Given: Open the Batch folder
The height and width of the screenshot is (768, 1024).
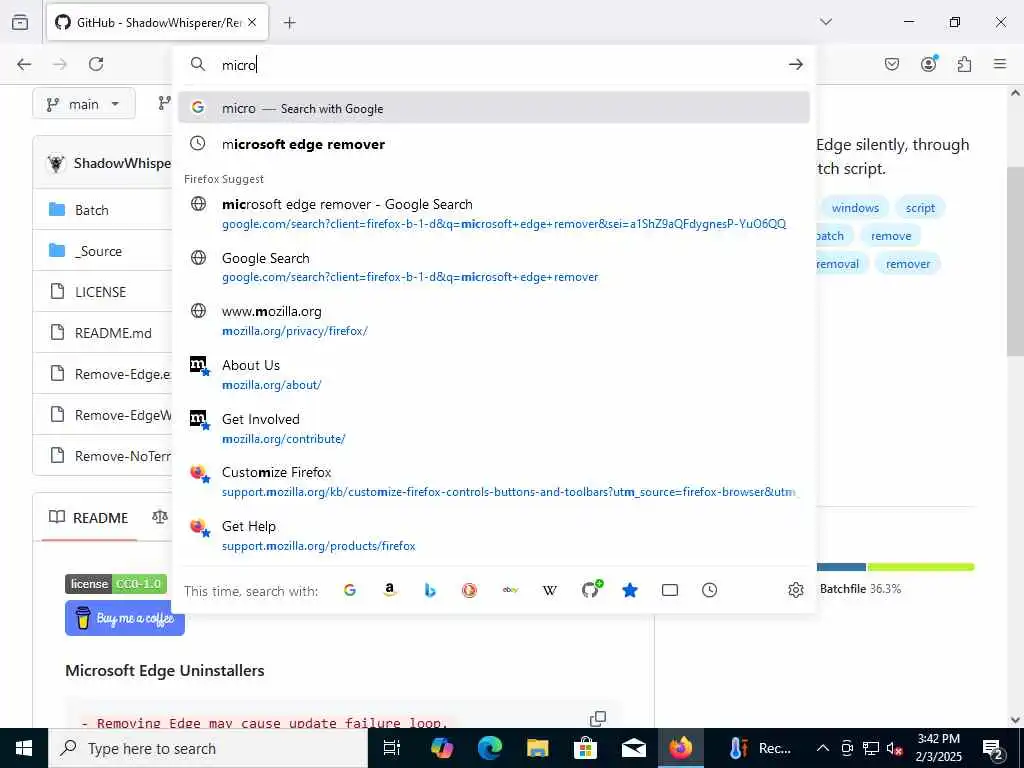Looking at the screenshot, I should click(91, 210).
